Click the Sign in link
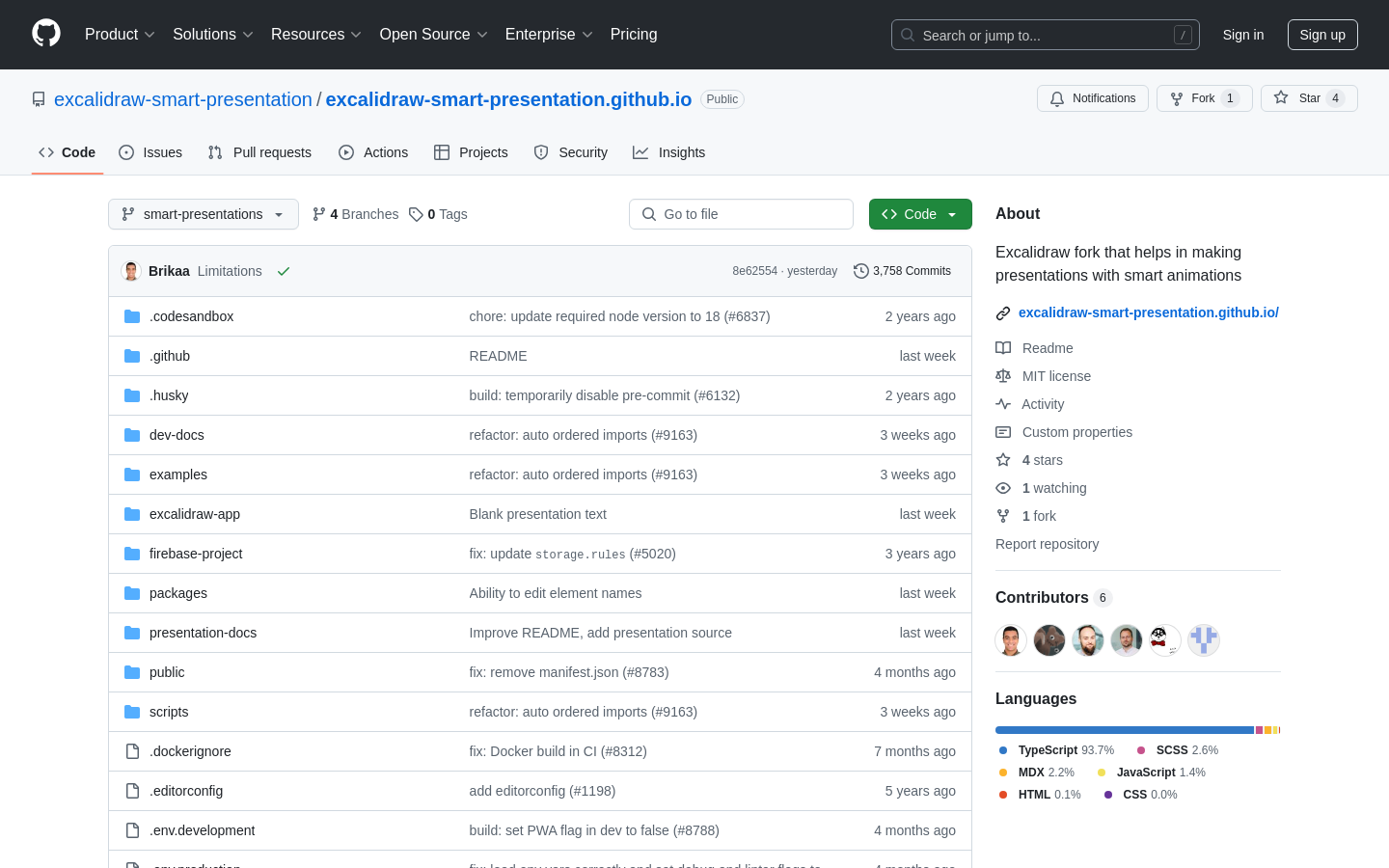Viewport: 1389px width, 868px height. click(1243, 35)
